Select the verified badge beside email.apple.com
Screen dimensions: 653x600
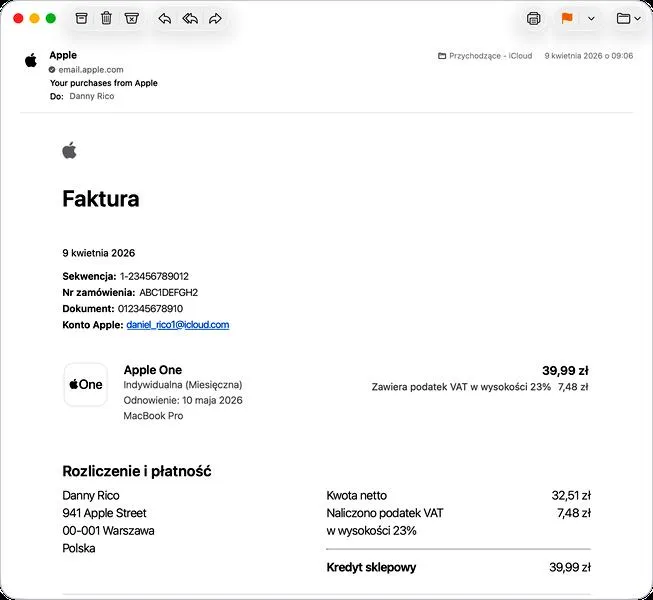[52, 70]
